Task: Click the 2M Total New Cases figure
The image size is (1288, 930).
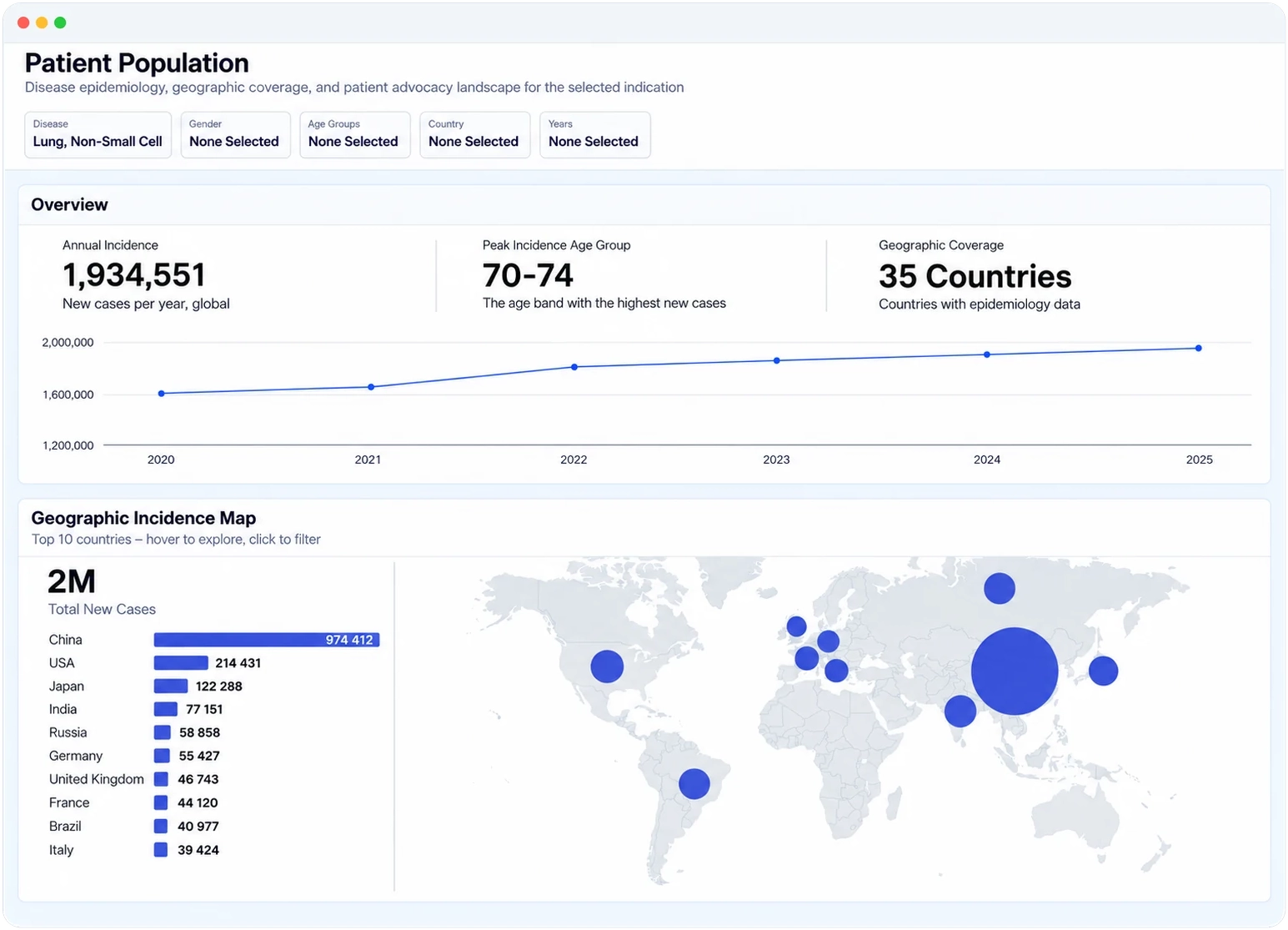Action: click(72, 581)
